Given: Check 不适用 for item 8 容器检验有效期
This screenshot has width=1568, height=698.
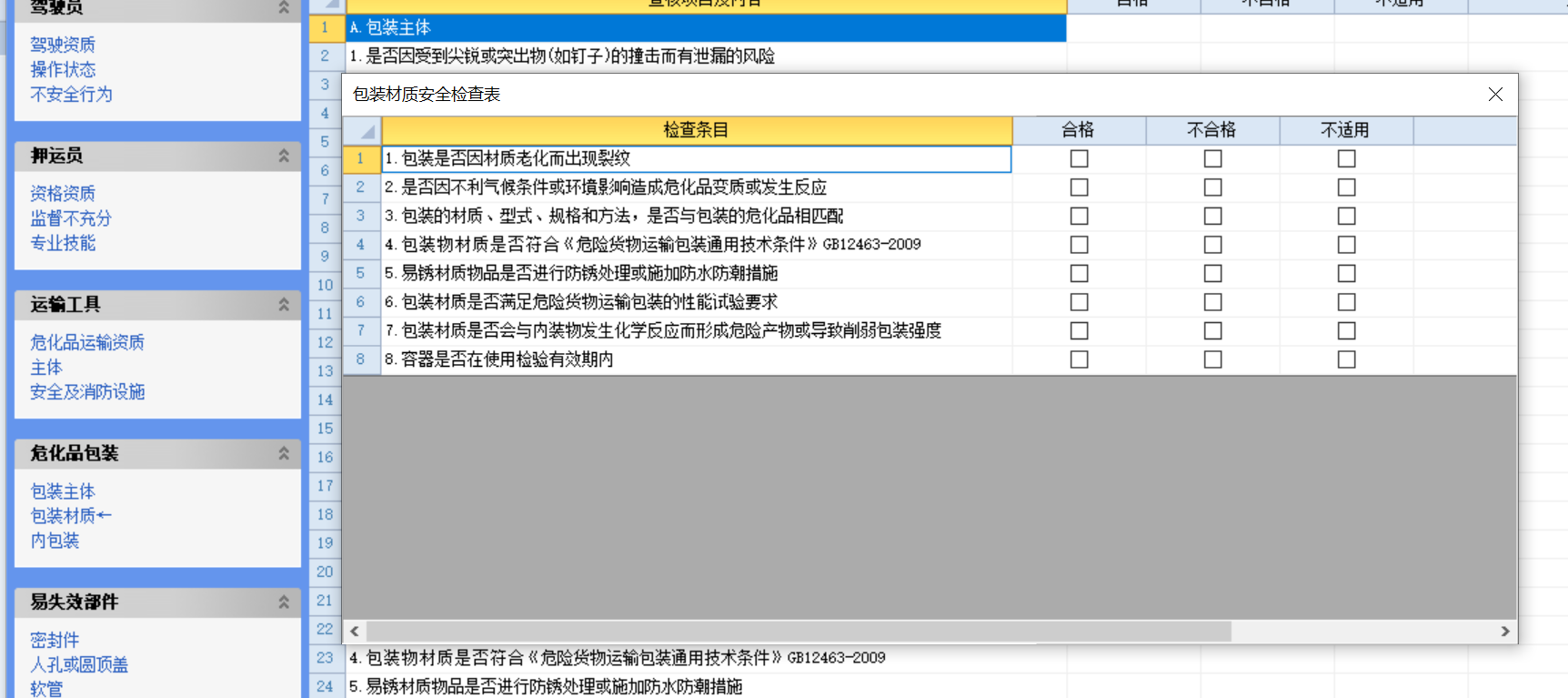Looking at the screenshot, I should click(x=1346, y=359).
